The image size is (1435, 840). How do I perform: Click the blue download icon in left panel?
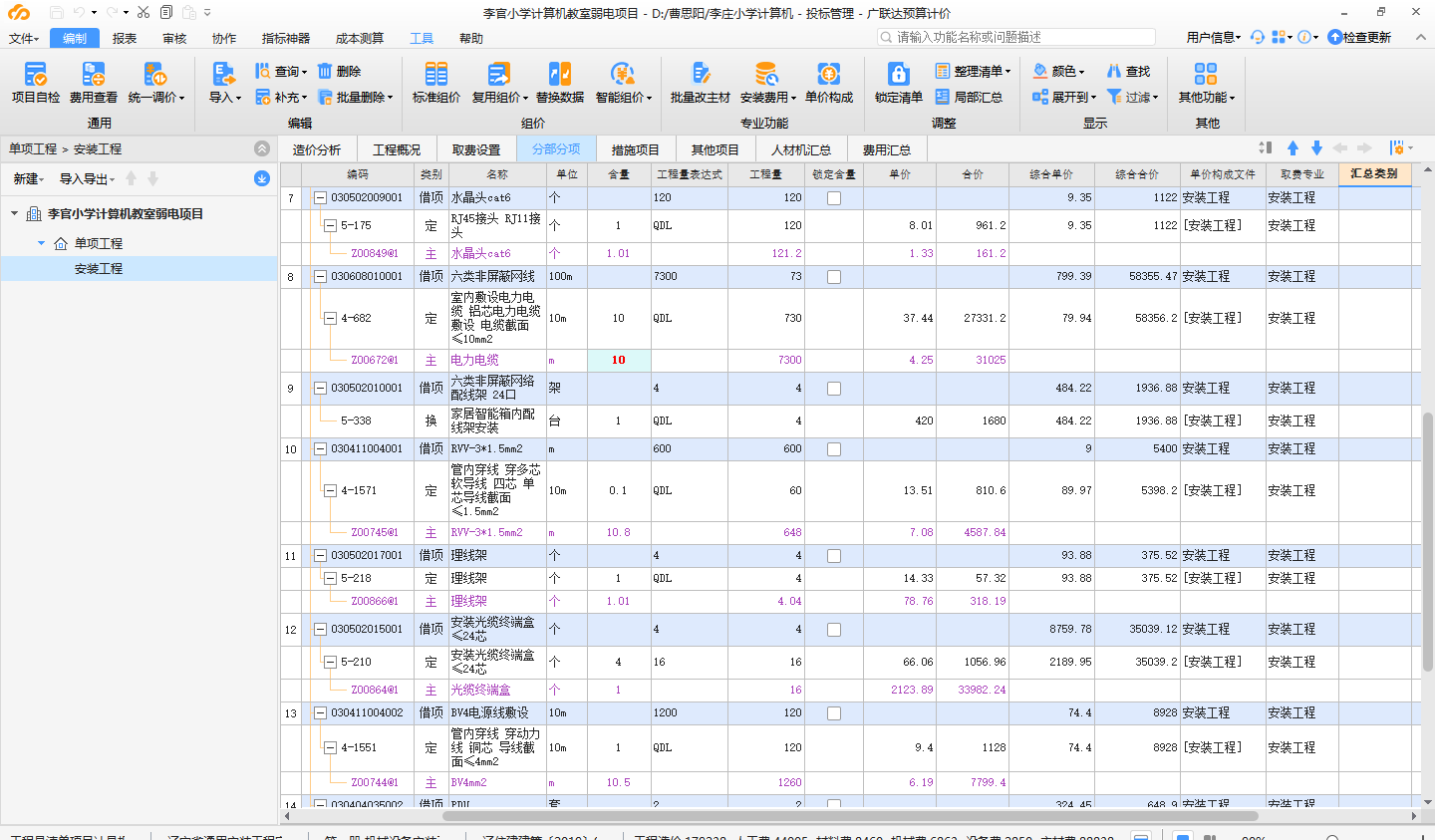coord(262,178)
